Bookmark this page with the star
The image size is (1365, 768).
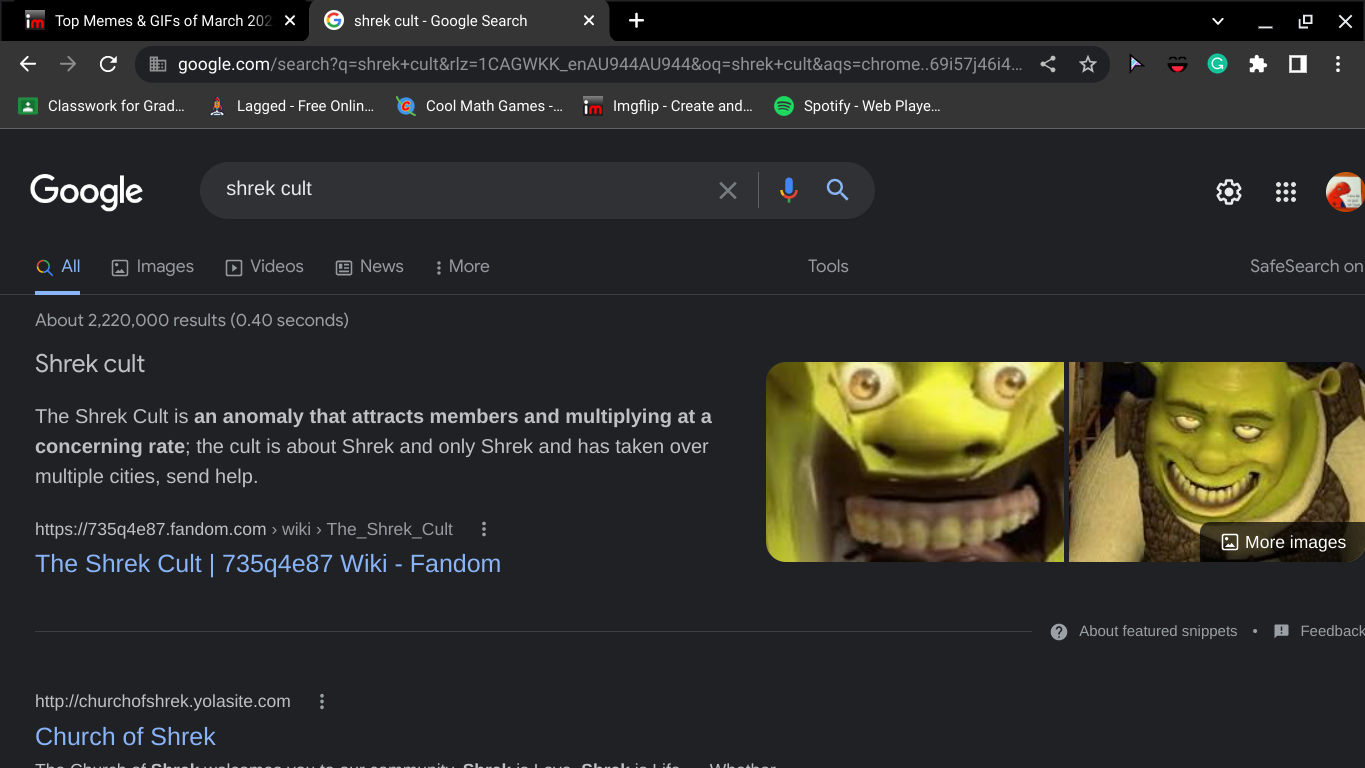tap(1088, 64)
